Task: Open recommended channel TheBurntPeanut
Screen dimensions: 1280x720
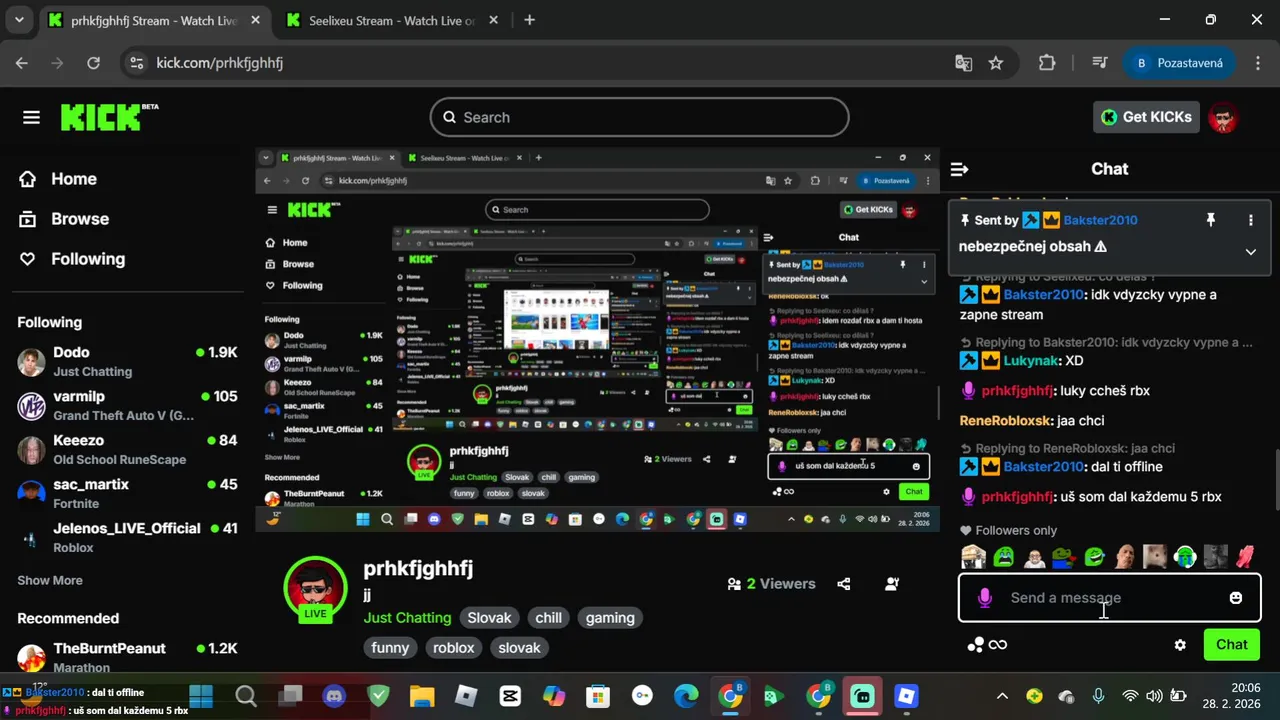Action: point(127,656)
